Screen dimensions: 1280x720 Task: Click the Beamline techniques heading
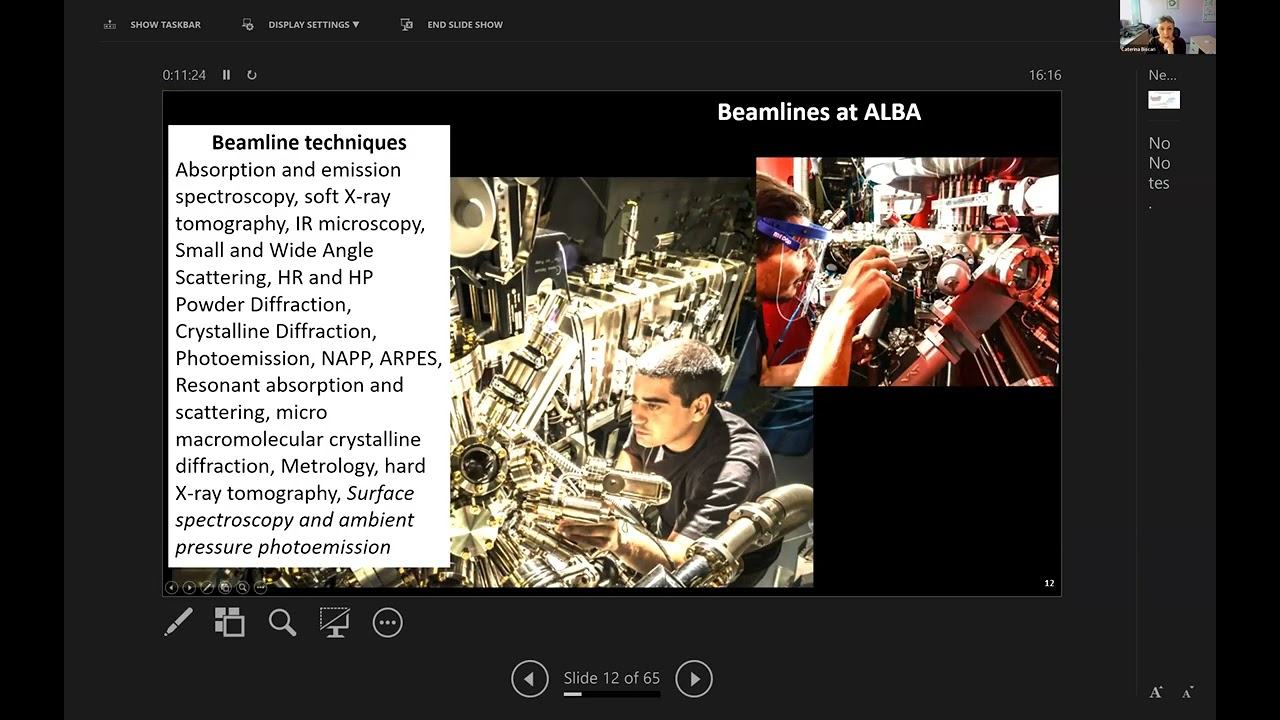(x=309, y=142)
